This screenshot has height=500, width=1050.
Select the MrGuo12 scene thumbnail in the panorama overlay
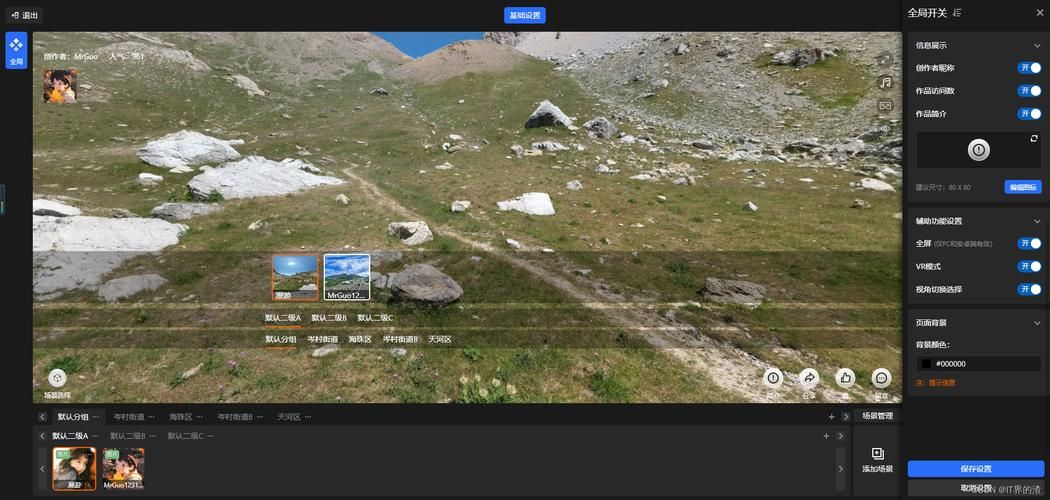(x=347, y=277)
